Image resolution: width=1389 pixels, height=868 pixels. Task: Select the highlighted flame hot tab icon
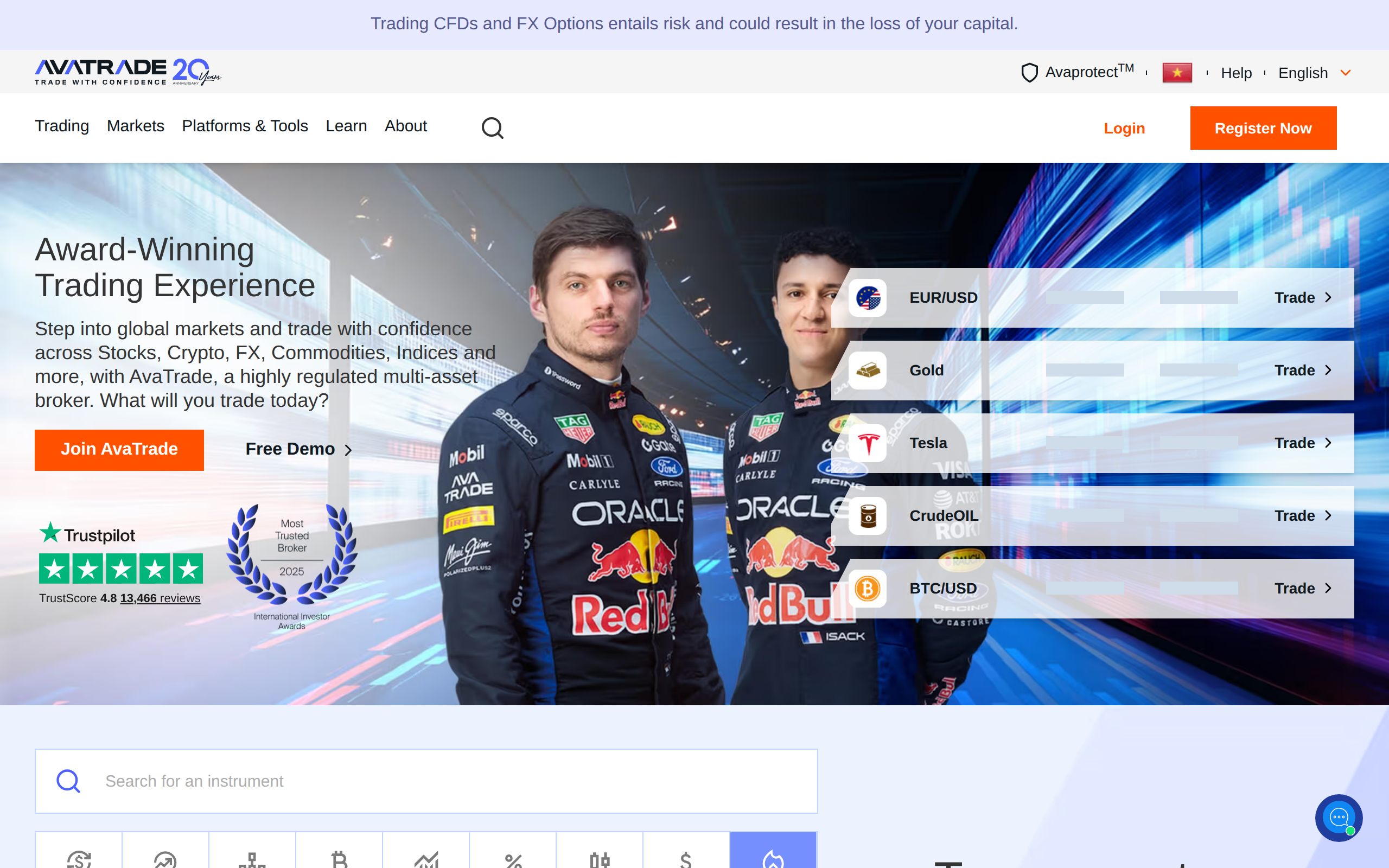pos(773,859)
